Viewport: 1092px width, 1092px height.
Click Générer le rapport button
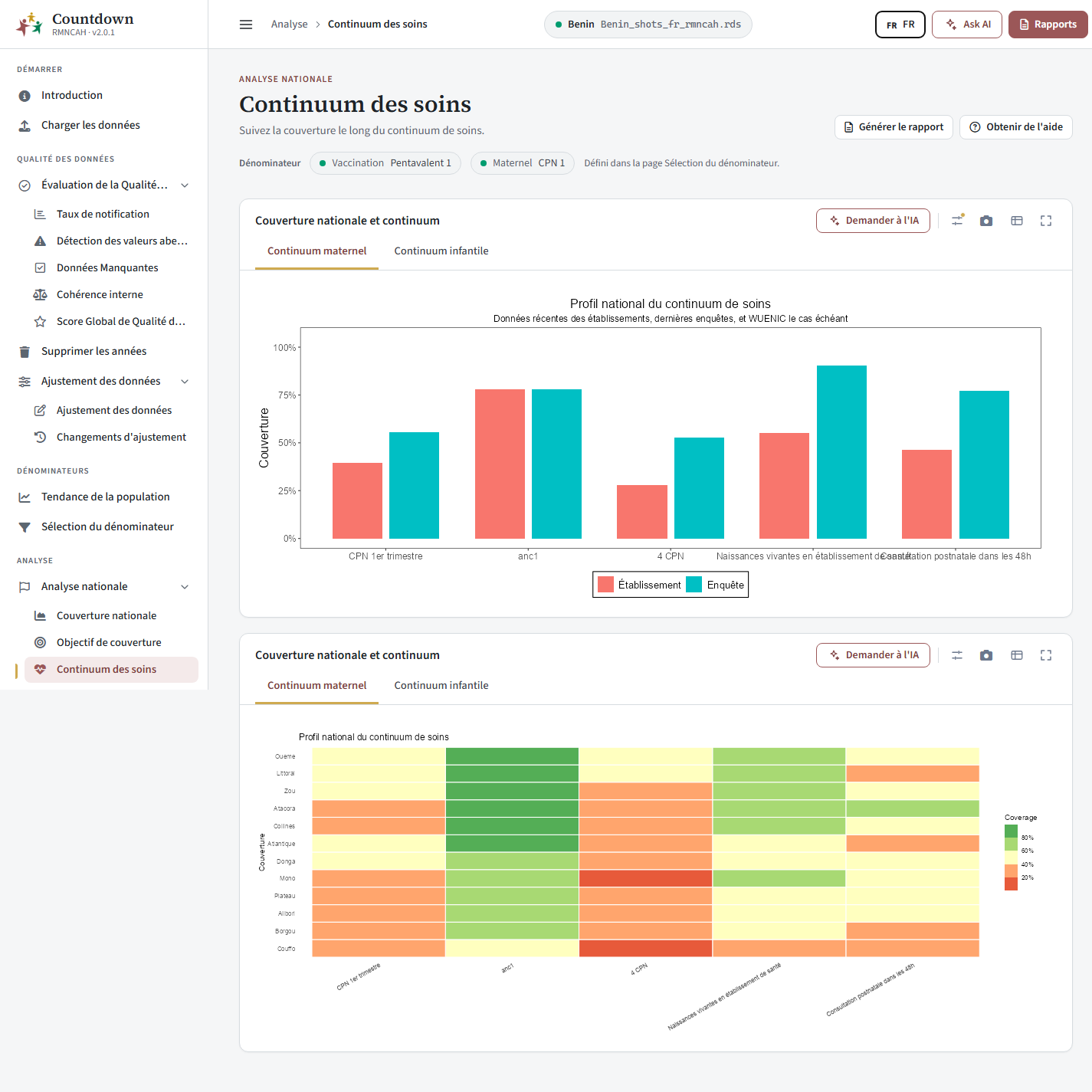click(x=894, y=127)
